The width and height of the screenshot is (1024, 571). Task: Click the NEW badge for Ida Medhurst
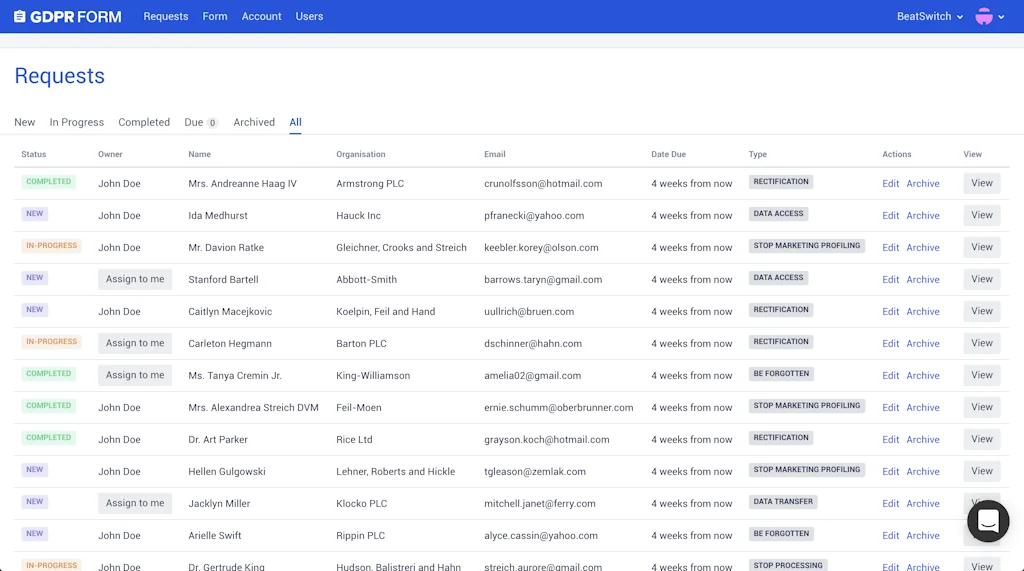tap(35, 214)
